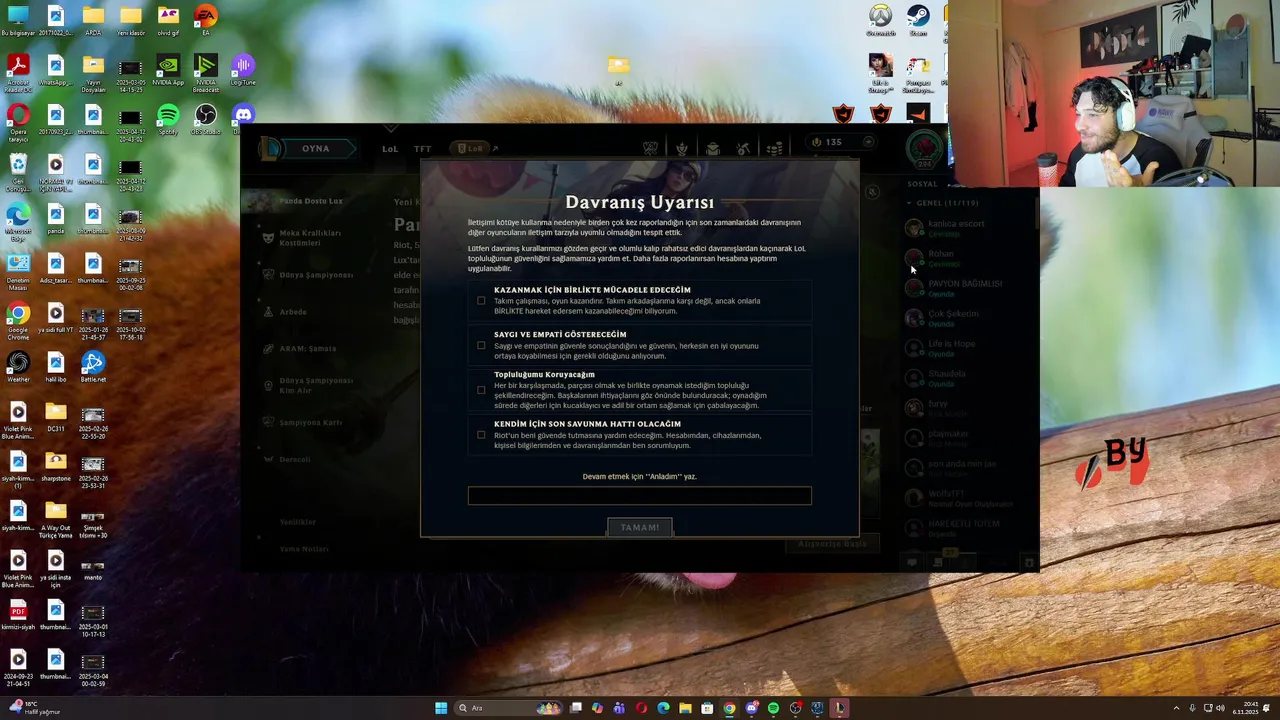Image resolution: width=1280 pixels, height=720 pixels.
Task: Open the Yeni klasör desktop folder
Action: click(x=130, y=20)
